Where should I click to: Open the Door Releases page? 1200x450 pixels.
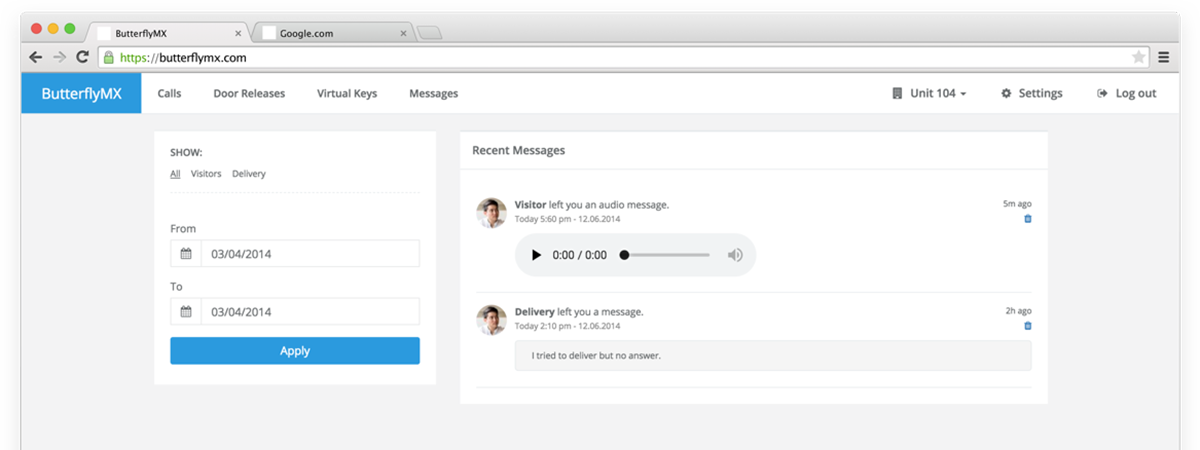[249, 93]
